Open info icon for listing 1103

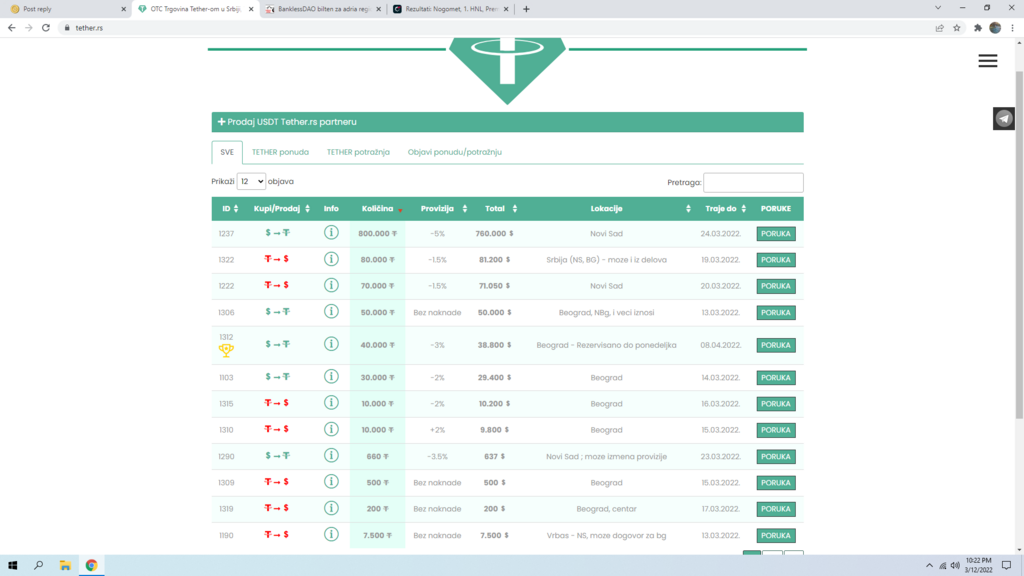tap(331, 377)
